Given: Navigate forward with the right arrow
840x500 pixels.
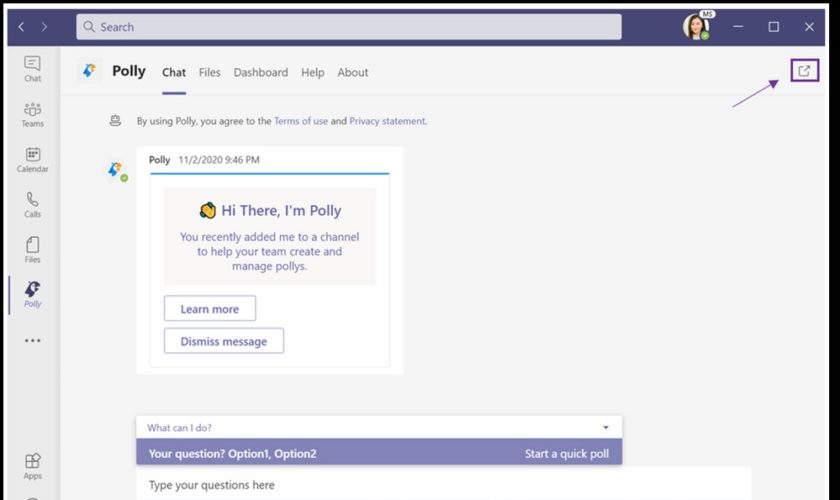Looking at the screenshot, I should [x=44, y=27].
